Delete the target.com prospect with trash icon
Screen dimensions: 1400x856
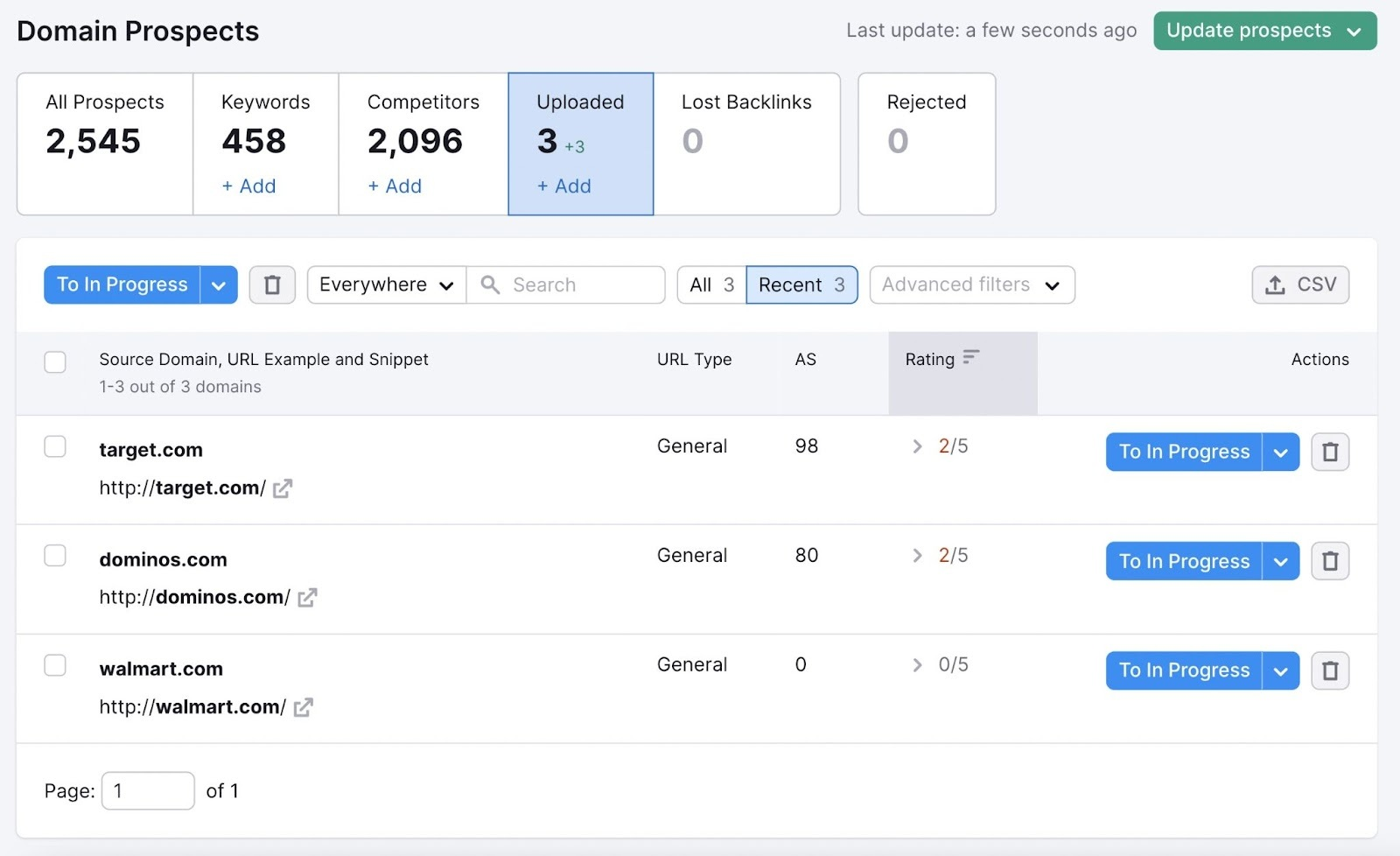pyautogui.click(x=1329, y=452)
